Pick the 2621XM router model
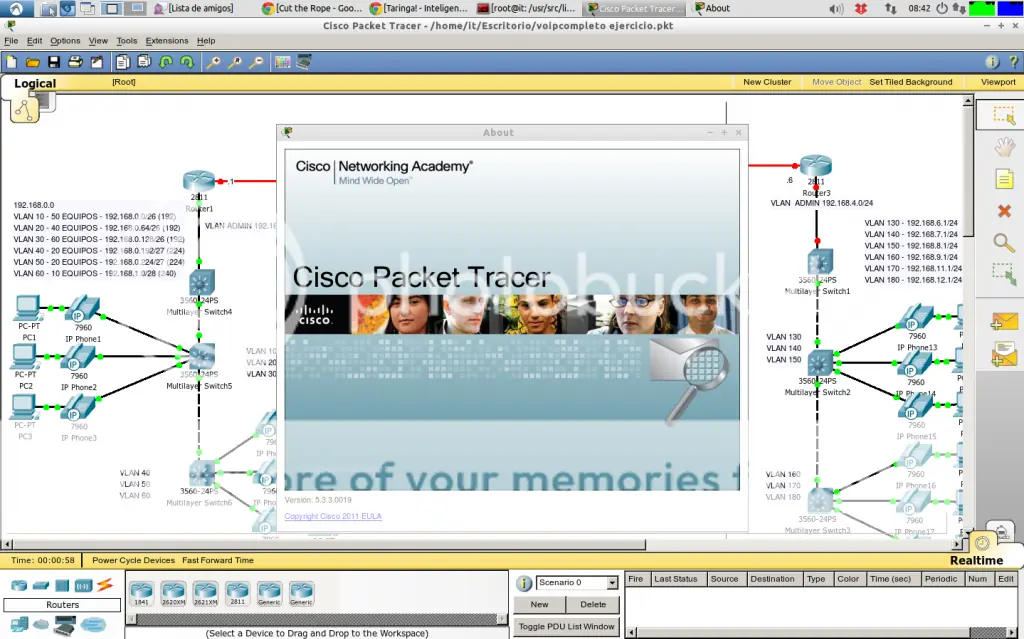Screen dimensions: 1024x639 [x=205, y=593]
